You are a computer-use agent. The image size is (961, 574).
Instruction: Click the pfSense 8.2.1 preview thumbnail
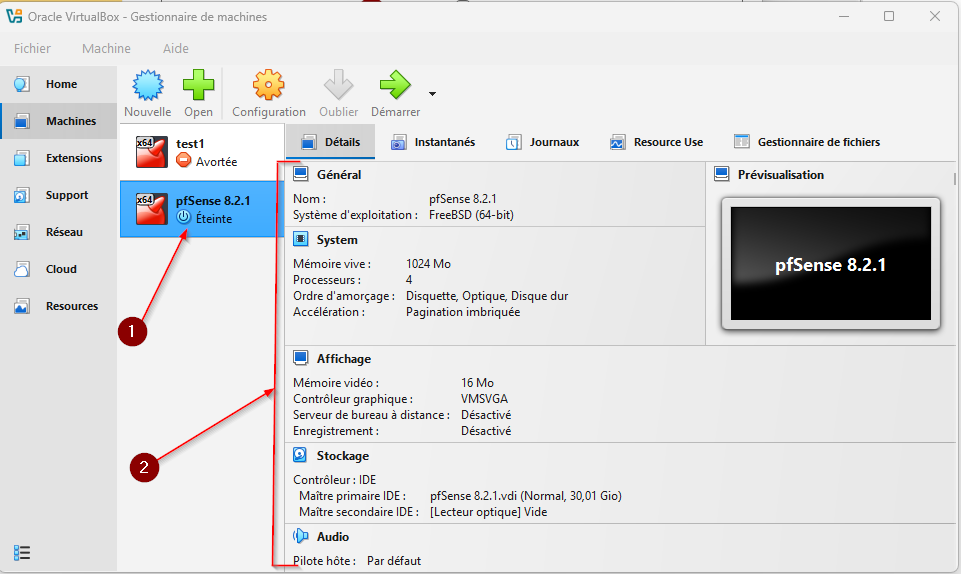[x=830, y=265]
